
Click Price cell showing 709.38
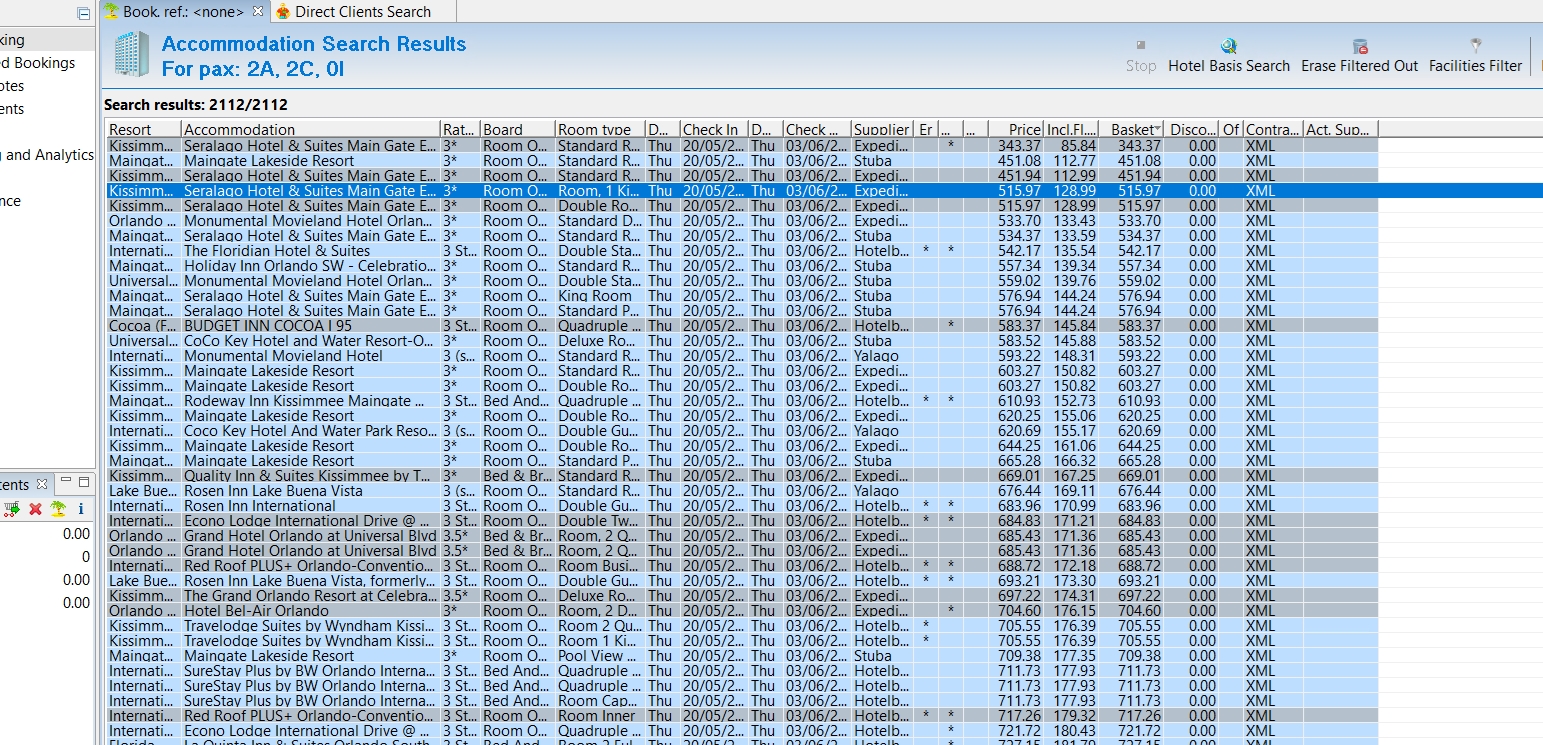pyautogui.click(x=1016, y=655)
